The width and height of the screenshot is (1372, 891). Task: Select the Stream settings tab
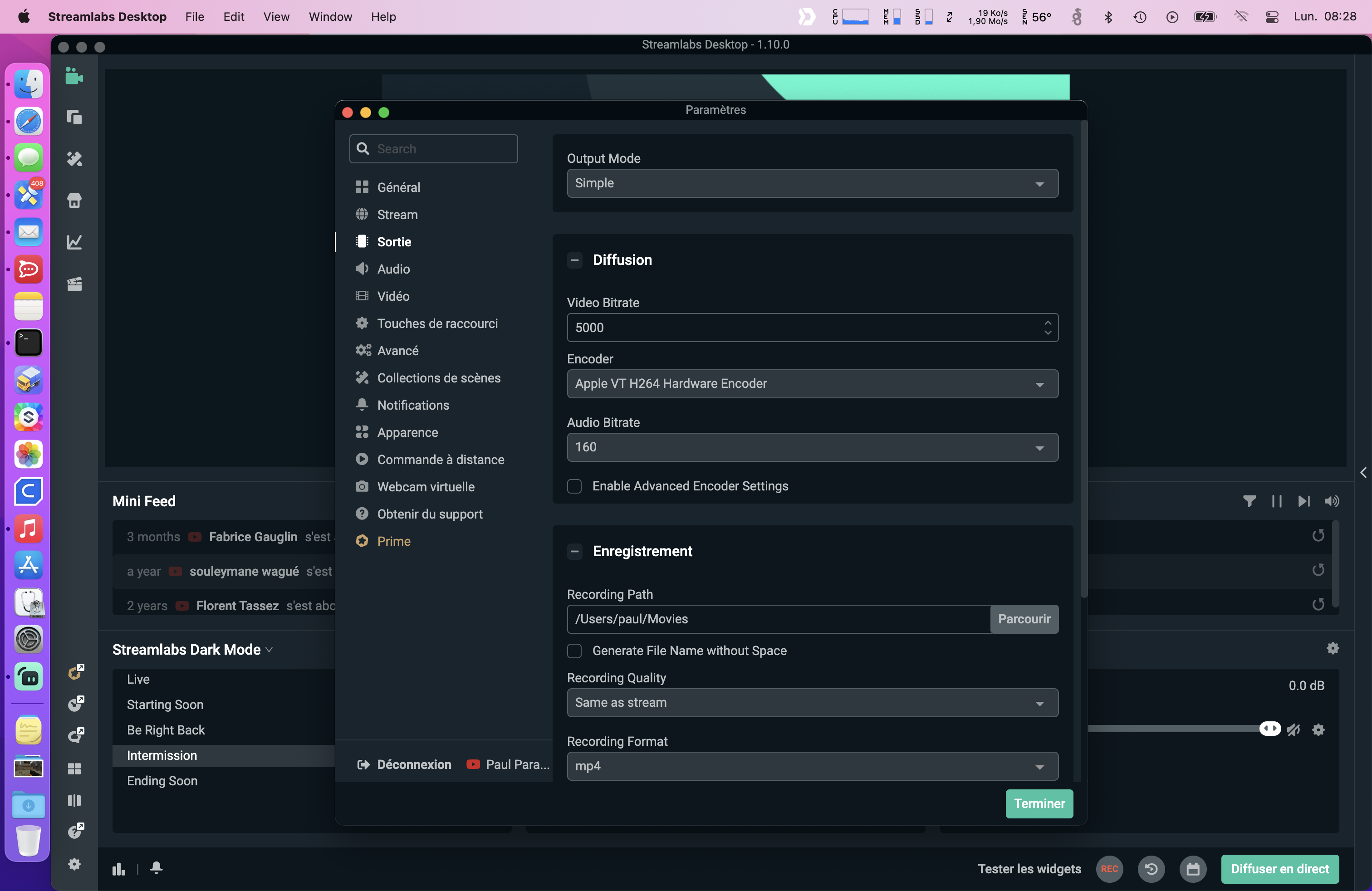[x=397, y=215]
